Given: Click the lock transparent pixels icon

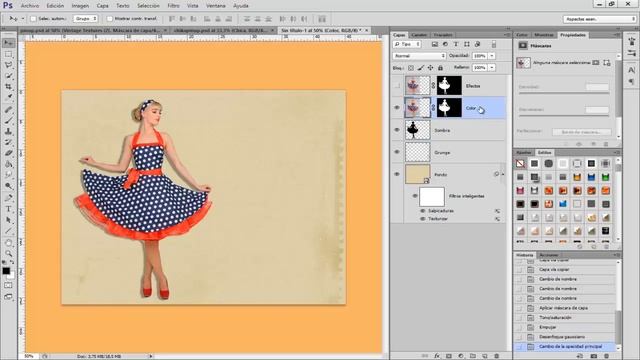Looking at the screenshot, I should pos(411,68).
